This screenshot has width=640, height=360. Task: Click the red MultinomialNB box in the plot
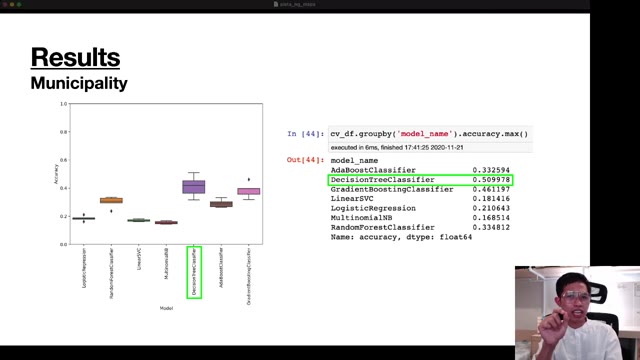point(166,222)
